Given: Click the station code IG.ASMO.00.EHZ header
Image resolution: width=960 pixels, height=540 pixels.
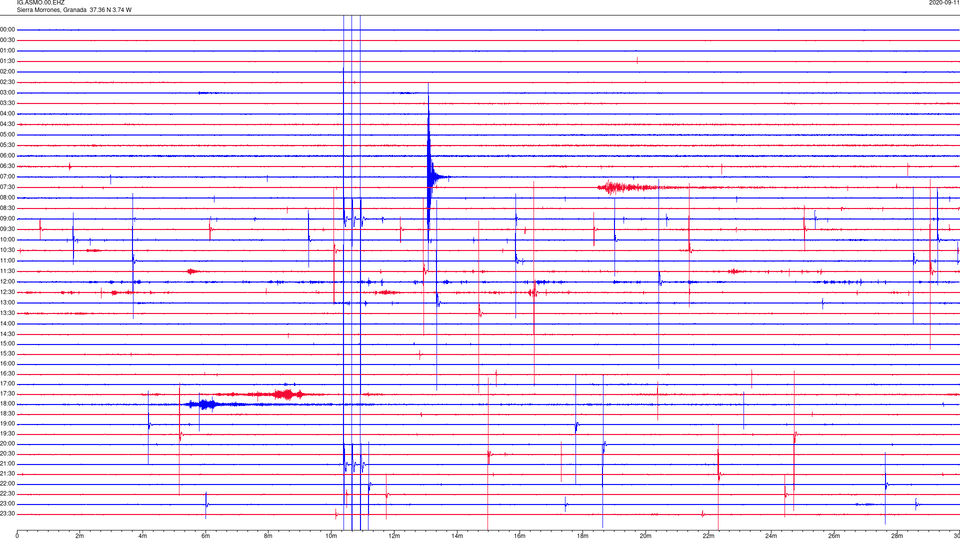Looking at the screenshot, I should 40,3.
